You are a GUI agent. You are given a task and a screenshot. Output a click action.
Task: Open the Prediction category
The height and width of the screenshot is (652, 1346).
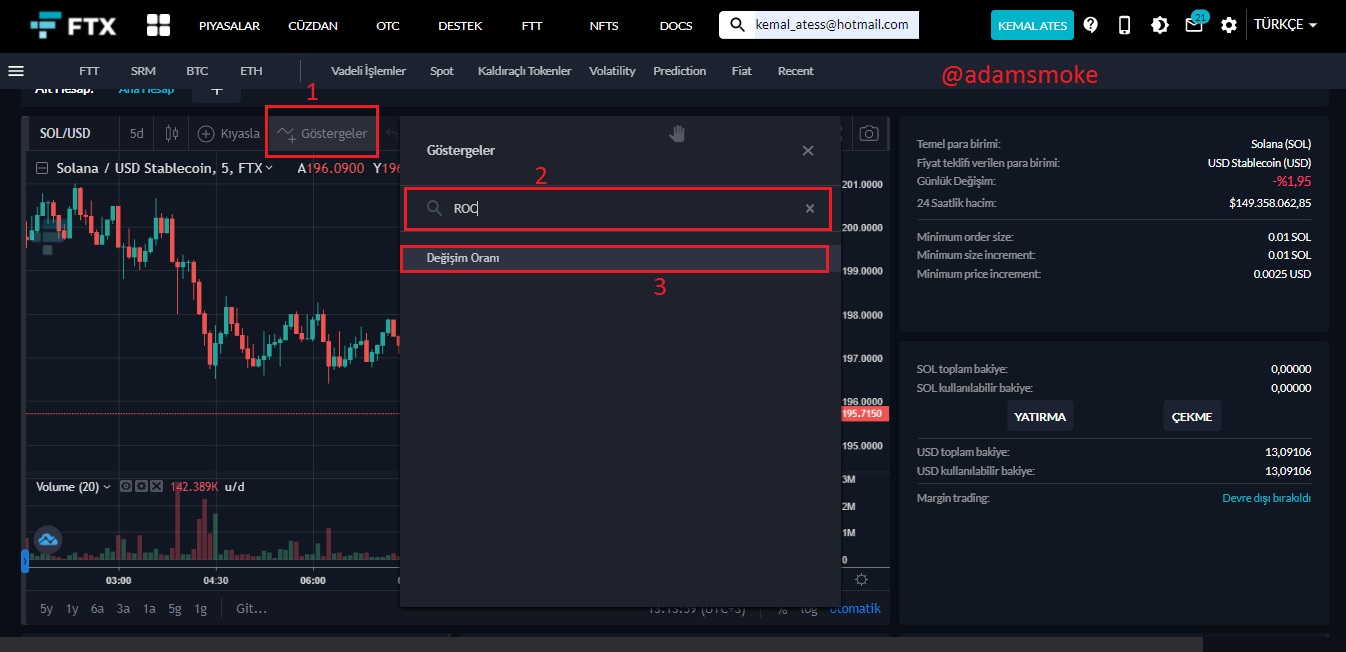click(x=680, y=71)
